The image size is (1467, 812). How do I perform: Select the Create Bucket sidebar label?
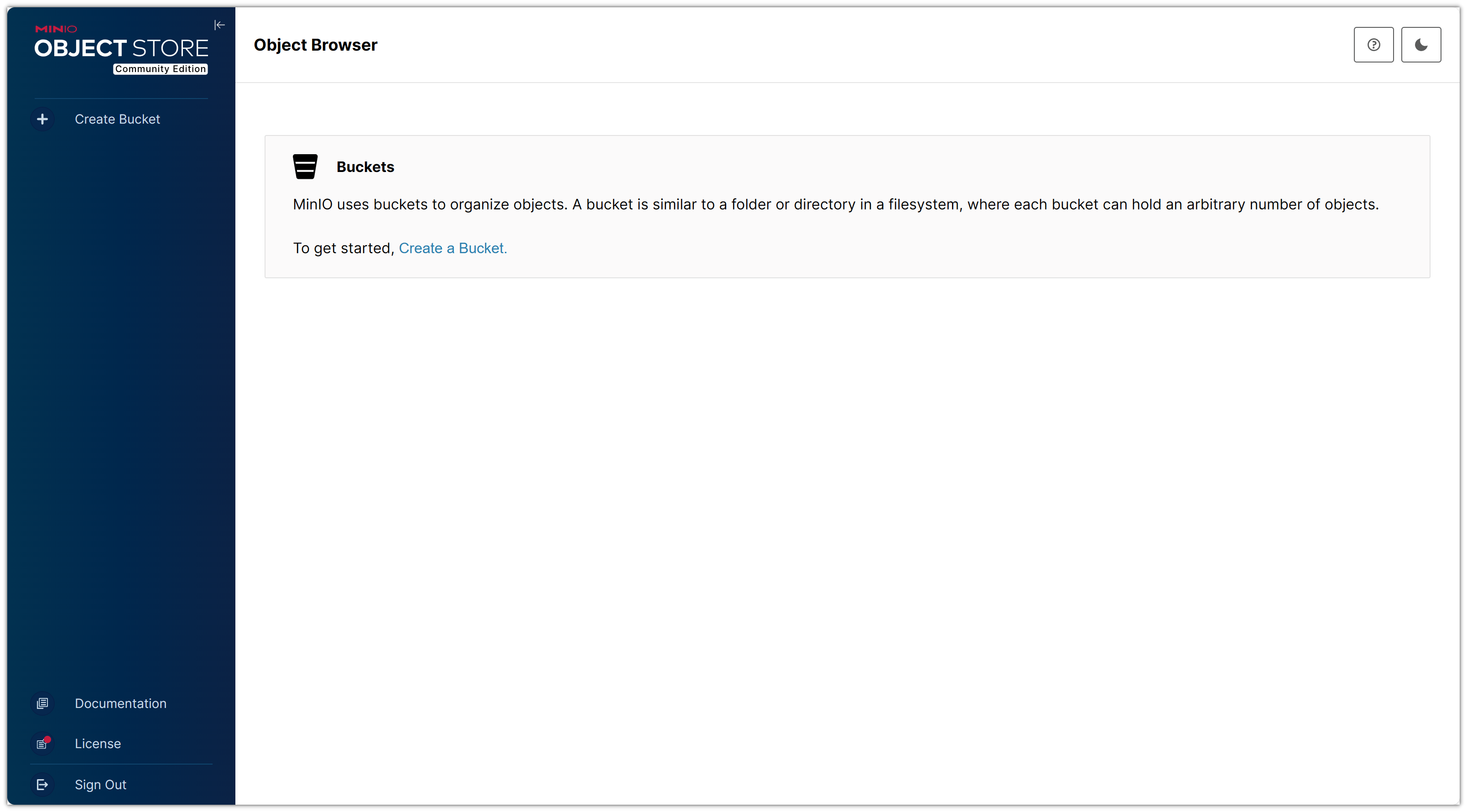pyautogui.click(x=117, y=119)
